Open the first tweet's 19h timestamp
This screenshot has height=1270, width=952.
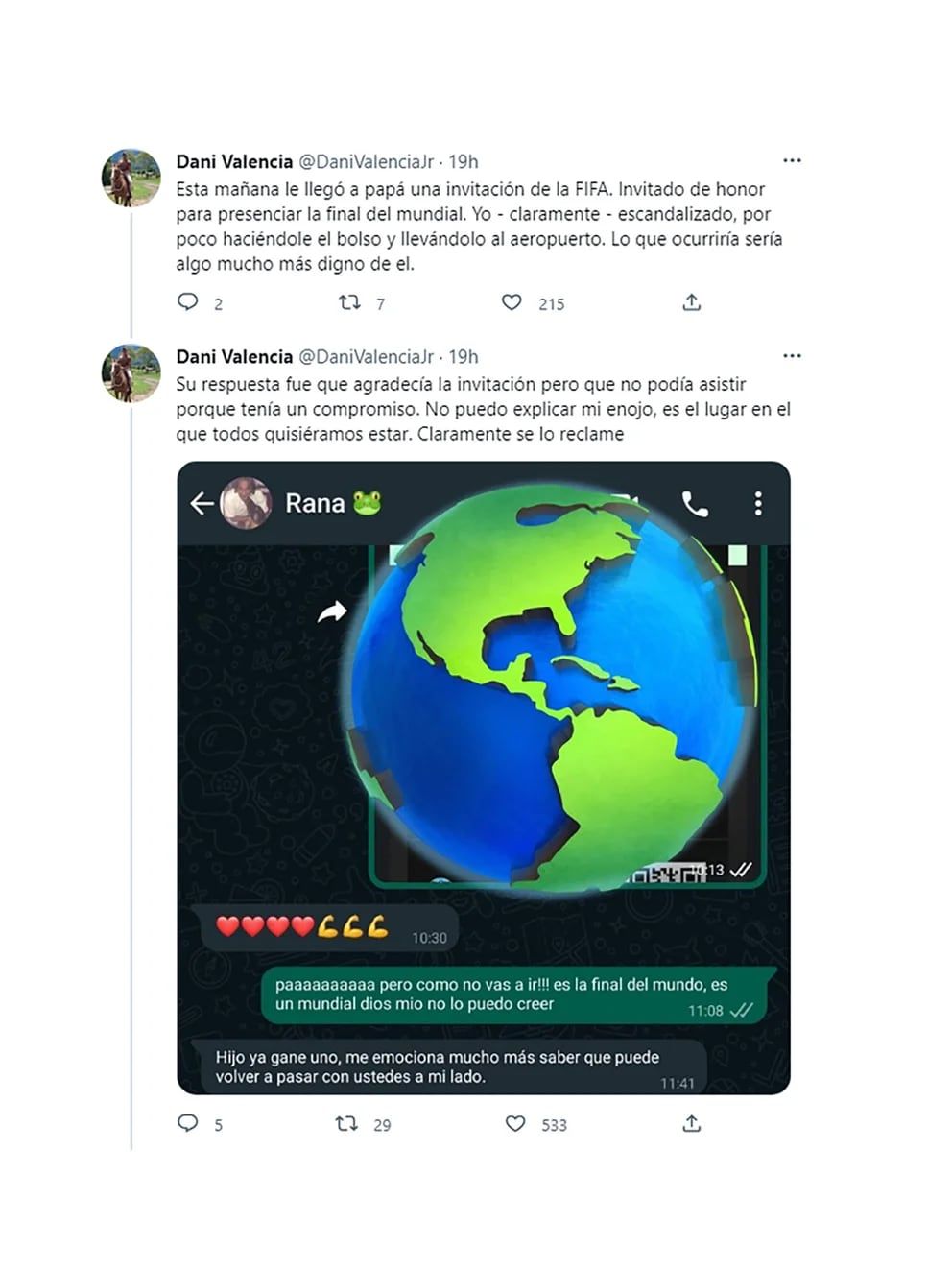pos(464,161)
